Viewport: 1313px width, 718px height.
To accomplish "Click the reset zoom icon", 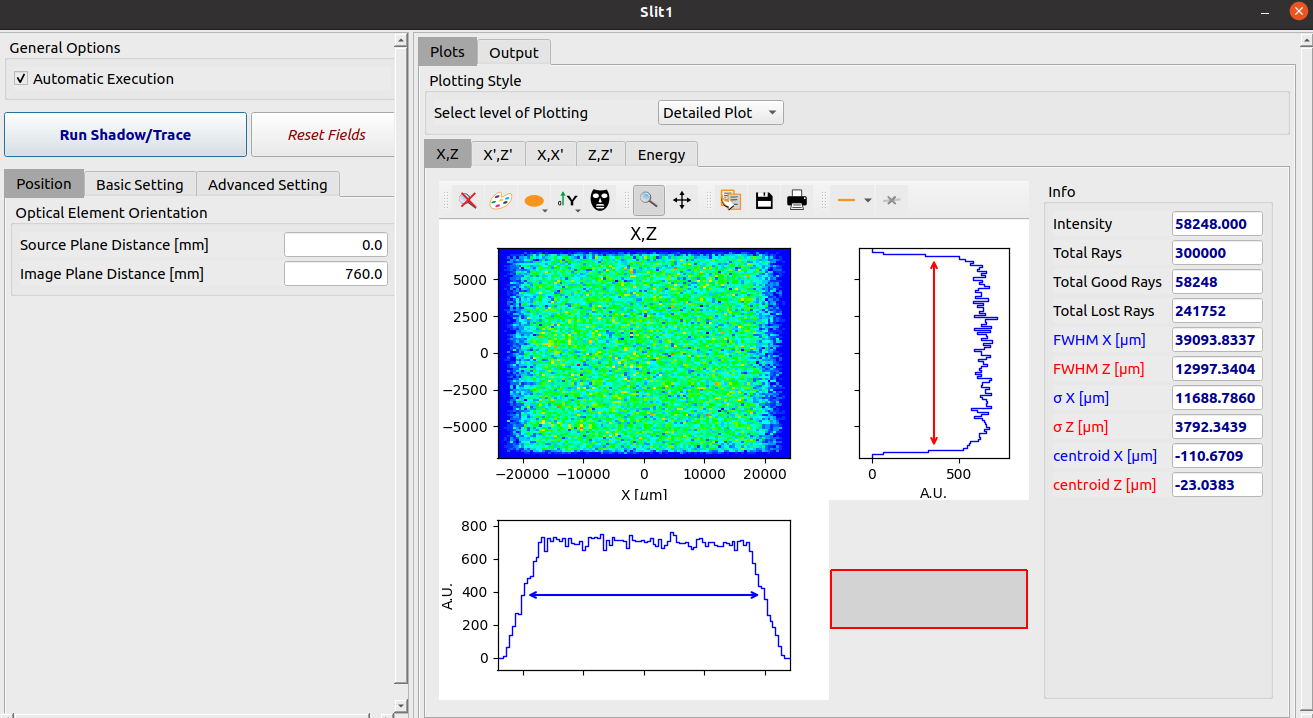I will 467,201.
